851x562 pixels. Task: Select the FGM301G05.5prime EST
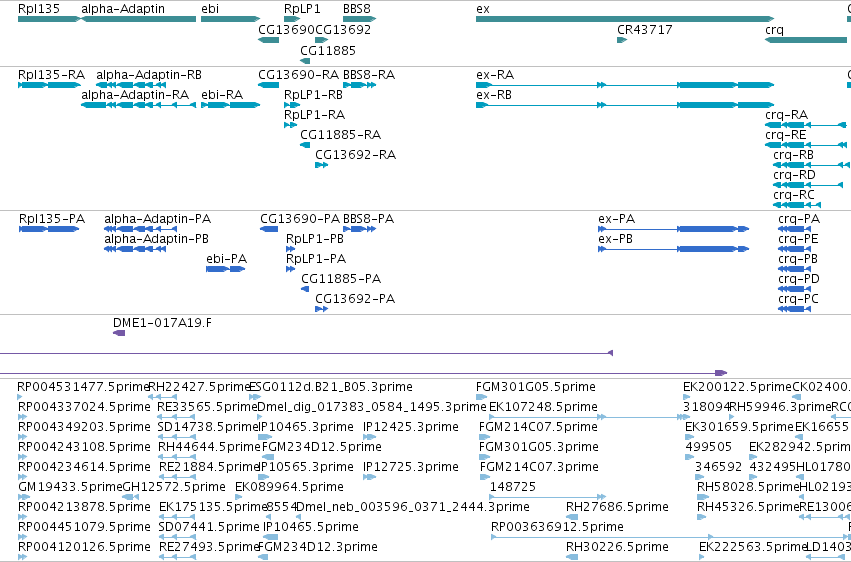point(482,398)
